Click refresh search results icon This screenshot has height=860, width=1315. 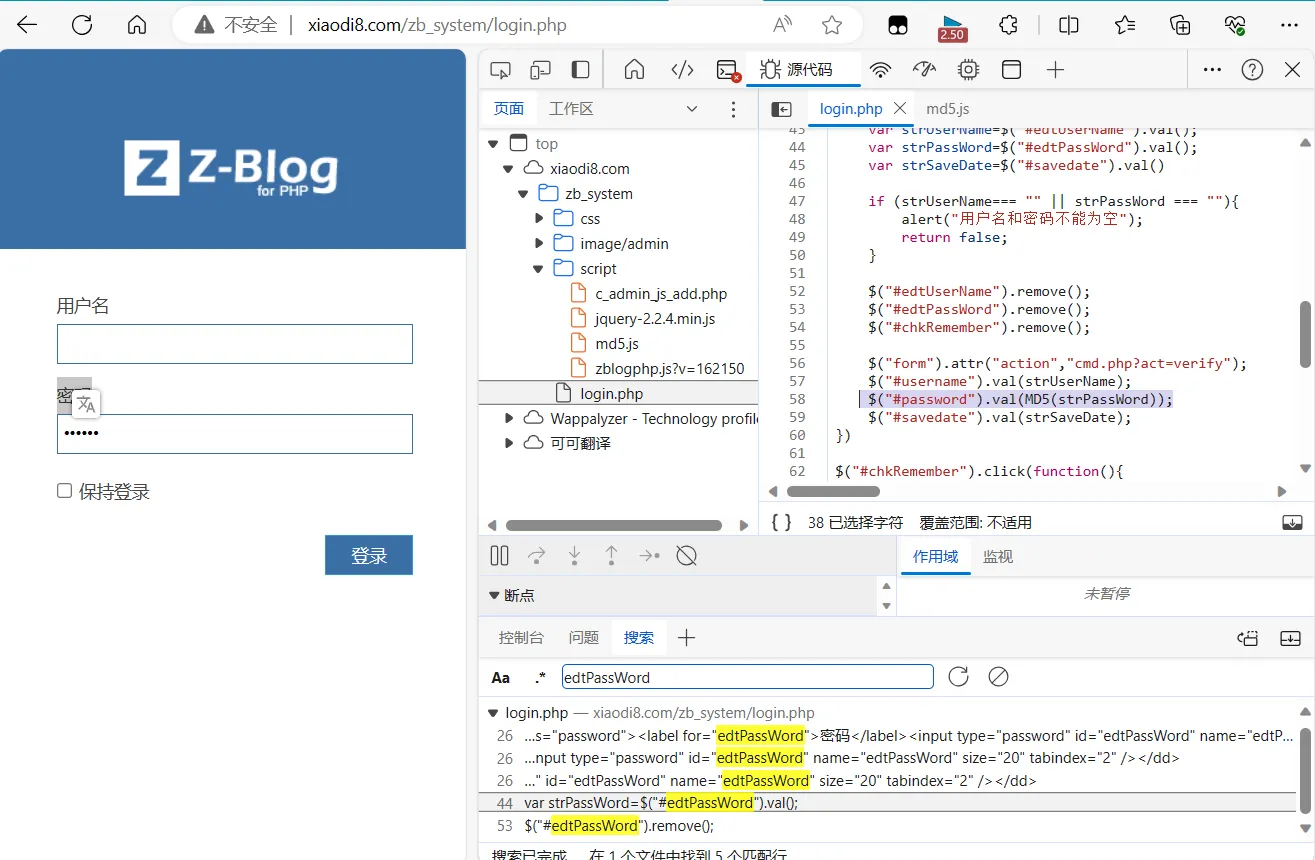[x=958, y=677]
